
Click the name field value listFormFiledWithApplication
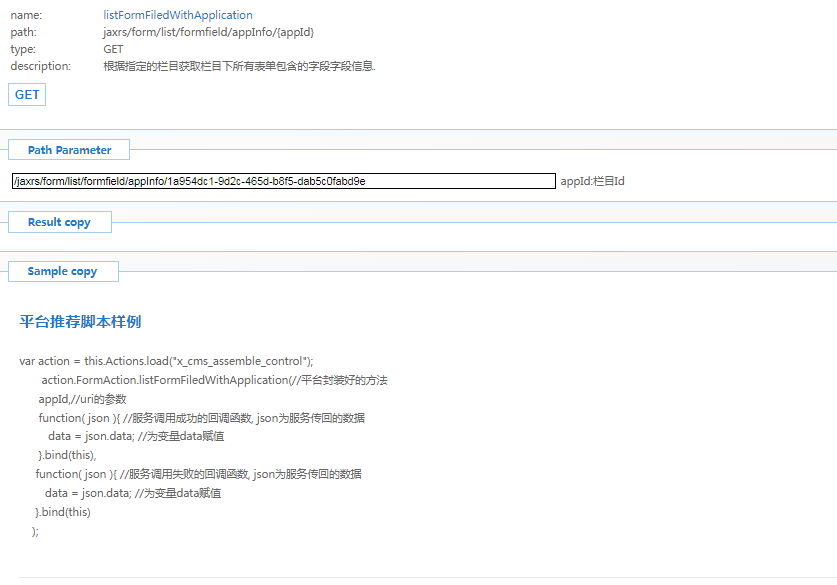(x=177, y=15)
